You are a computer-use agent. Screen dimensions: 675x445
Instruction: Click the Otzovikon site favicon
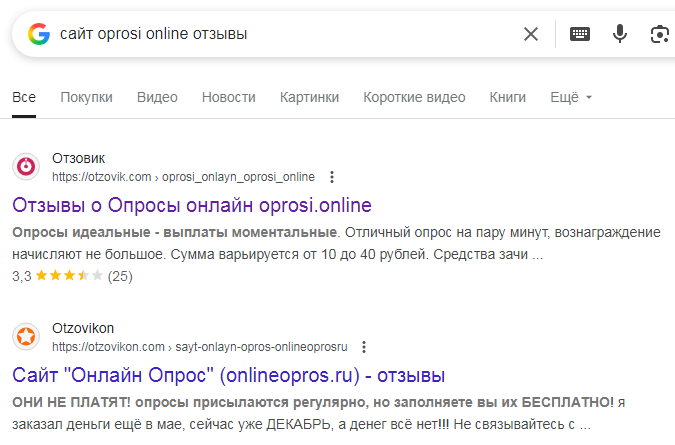click(x=26, y=337)
